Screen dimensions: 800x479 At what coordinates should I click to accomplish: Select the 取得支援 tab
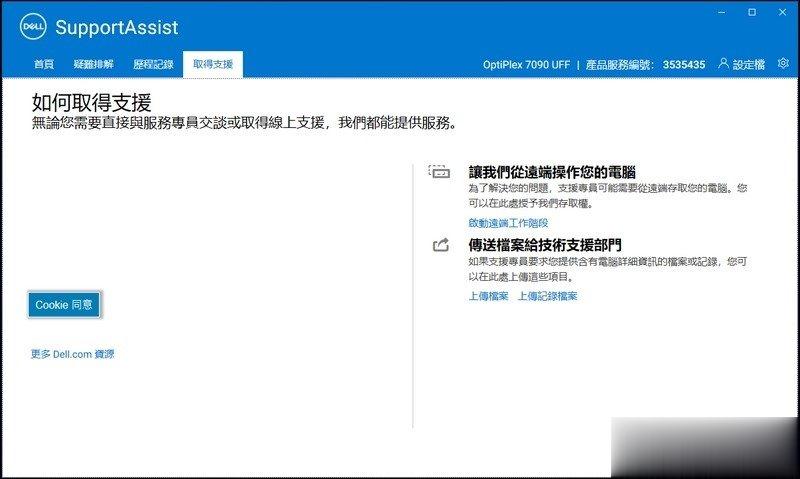pyautogui.click(x=213, y=64)
